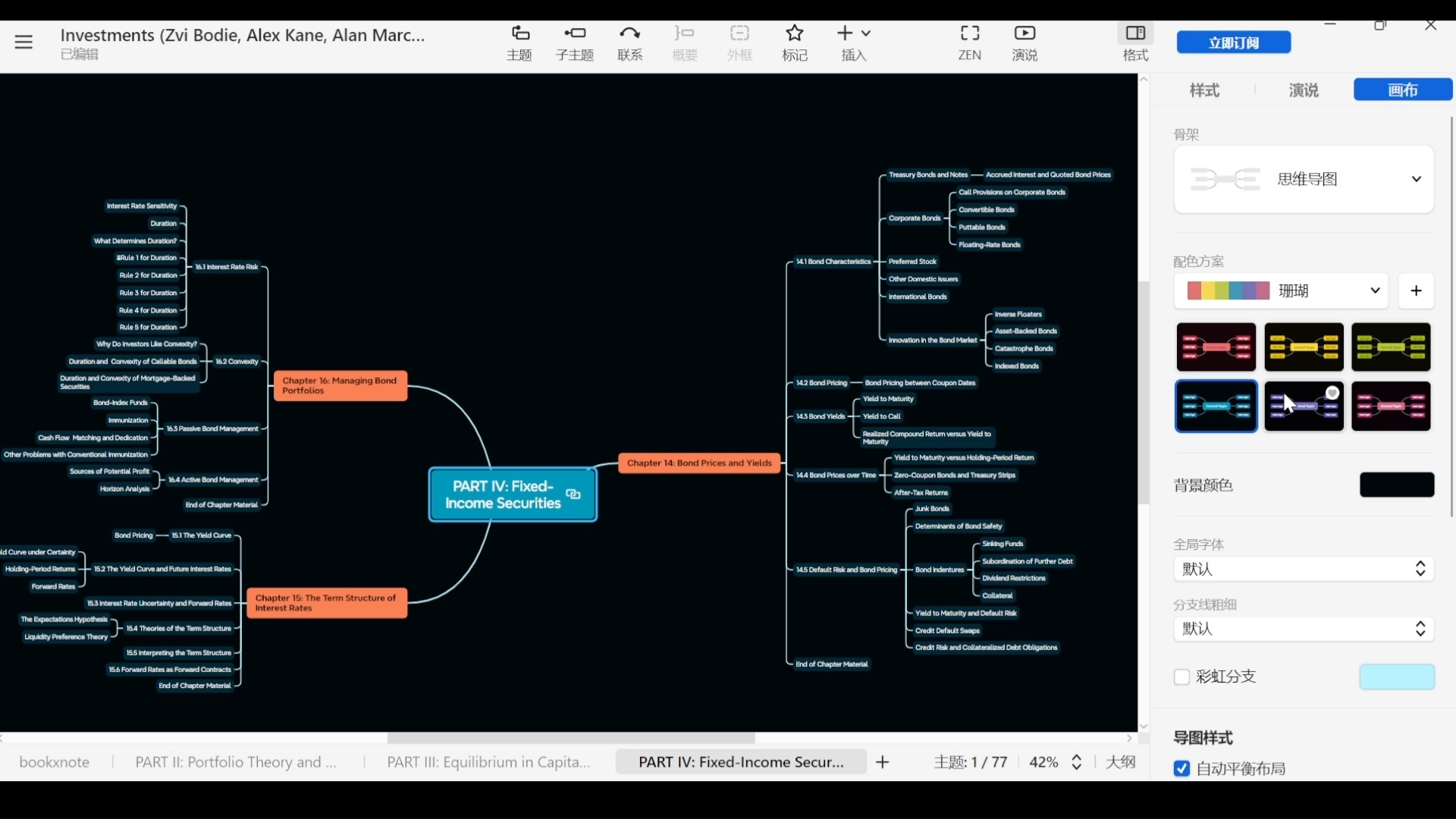Switch to 样式 style tab
The image size is (1456, 819).
pos(1204,90)
